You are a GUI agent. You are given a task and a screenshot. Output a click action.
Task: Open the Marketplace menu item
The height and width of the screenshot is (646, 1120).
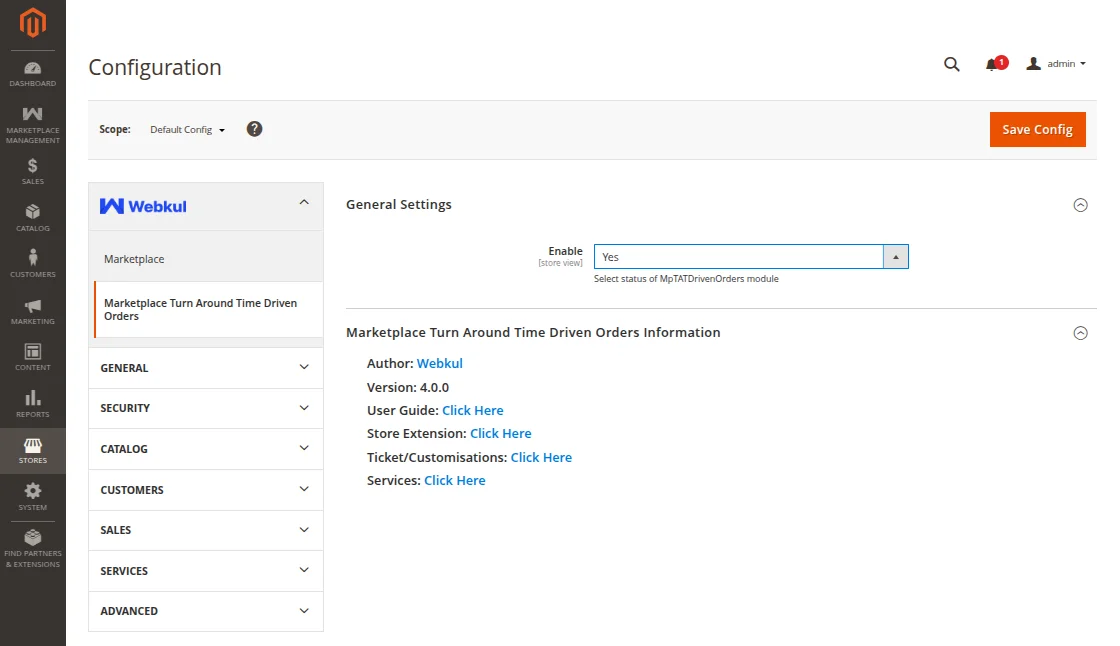pos(133,258)
